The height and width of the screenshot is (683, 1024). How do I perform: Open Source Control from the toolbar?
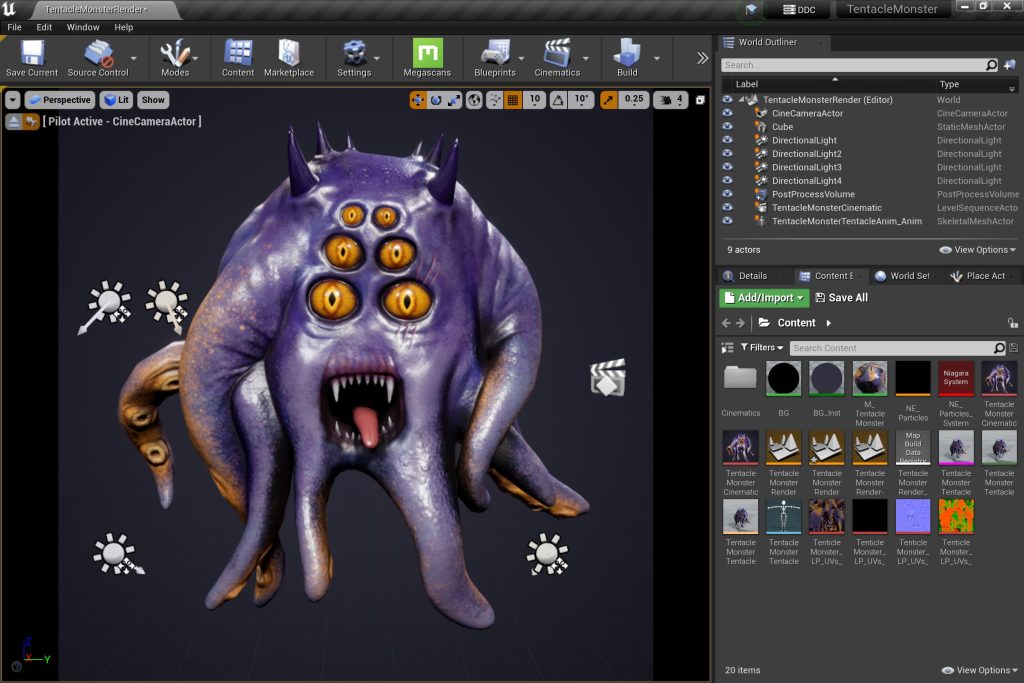(x=98, y=58)
